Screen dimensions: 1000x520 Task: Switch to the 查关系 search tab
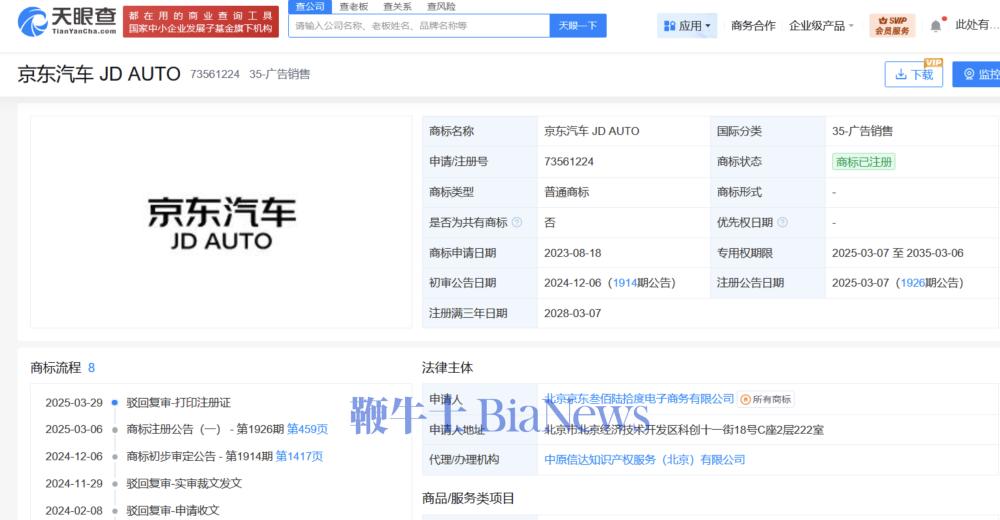(x=396, y=6)
